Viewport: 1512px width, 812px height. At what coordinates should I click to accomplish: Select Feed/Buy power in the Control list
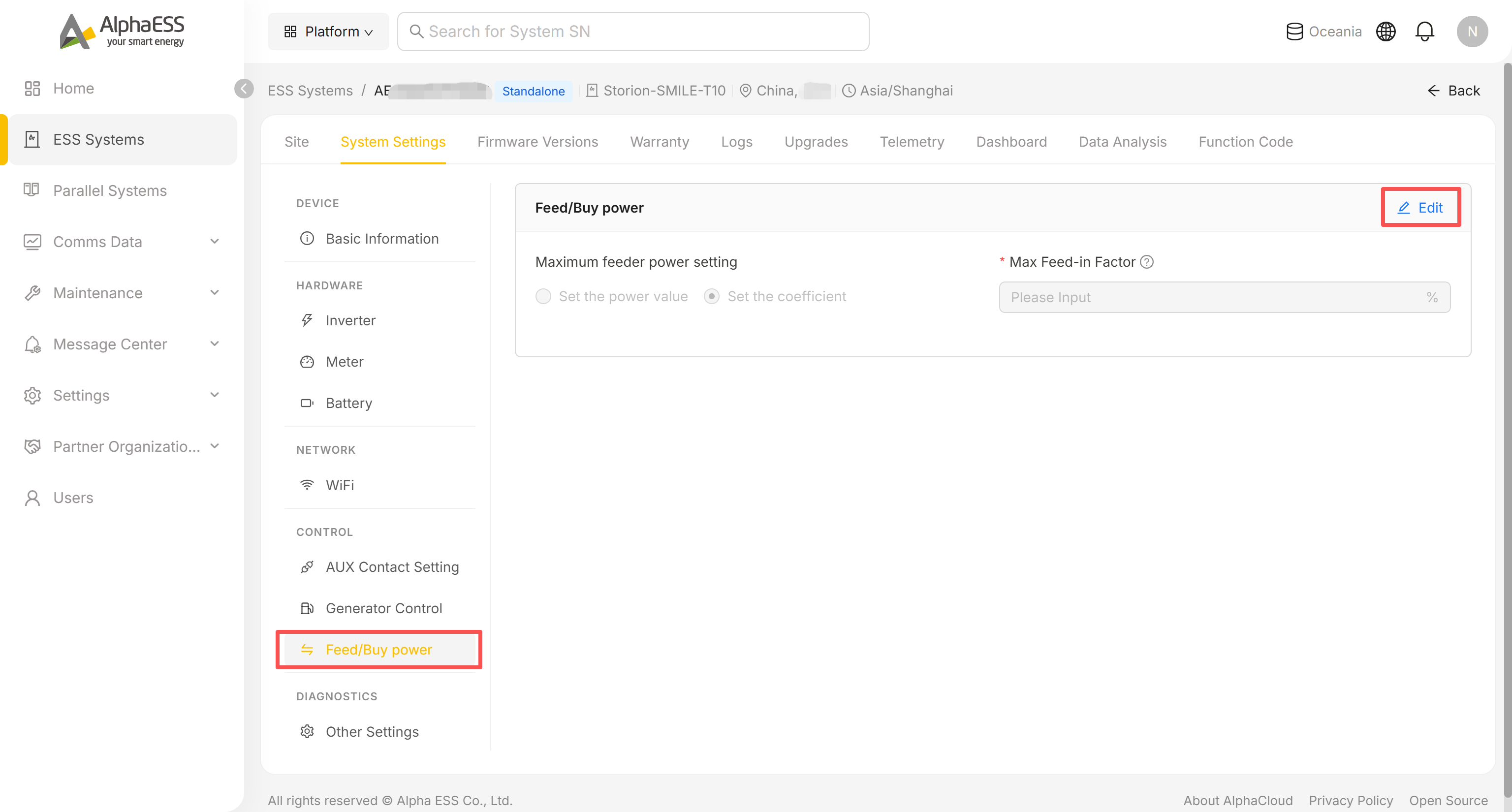(x=379, y=650)
